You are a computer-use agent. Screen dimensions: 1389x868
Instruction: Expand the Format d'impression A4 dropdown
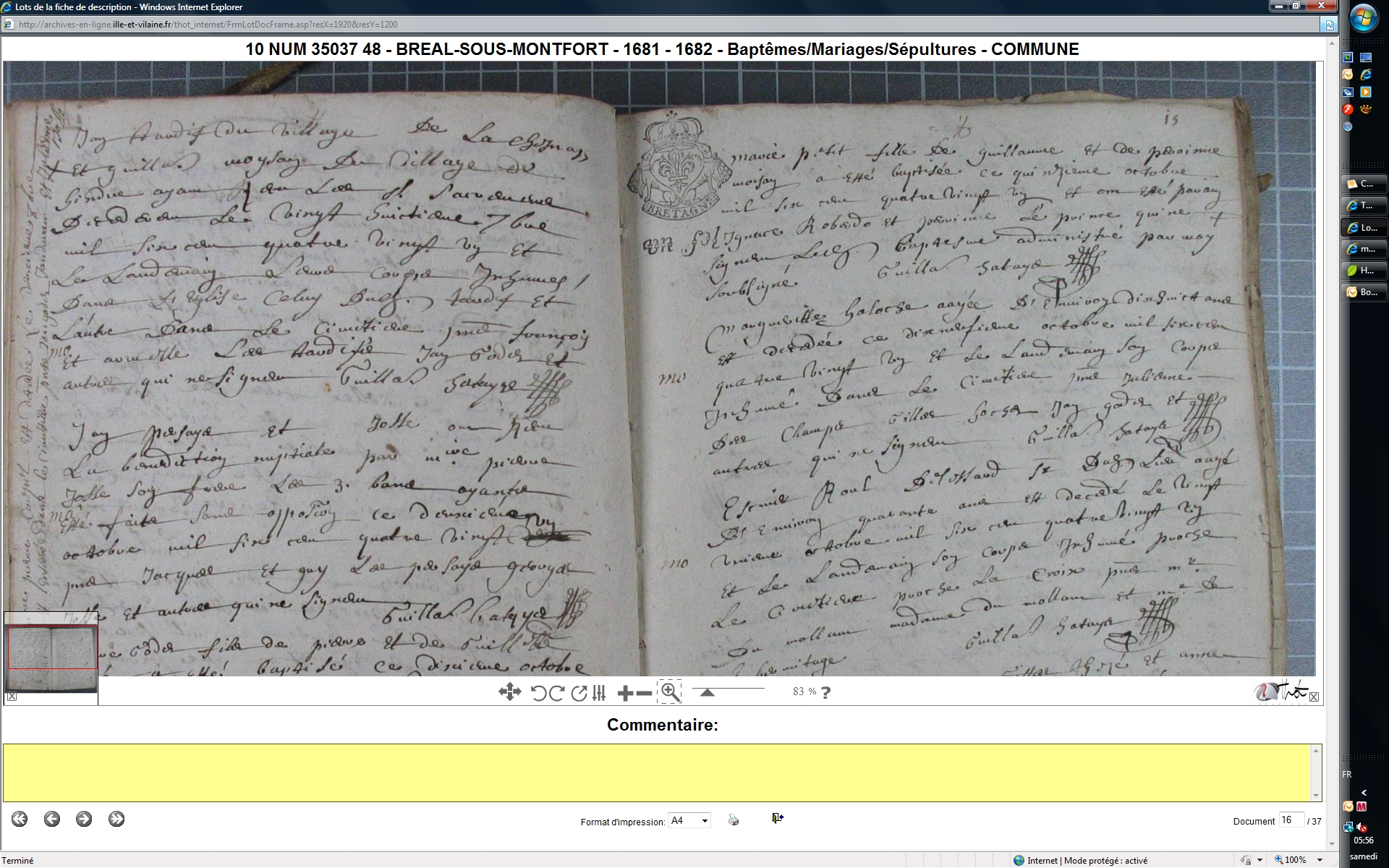(x=705, y=821)
